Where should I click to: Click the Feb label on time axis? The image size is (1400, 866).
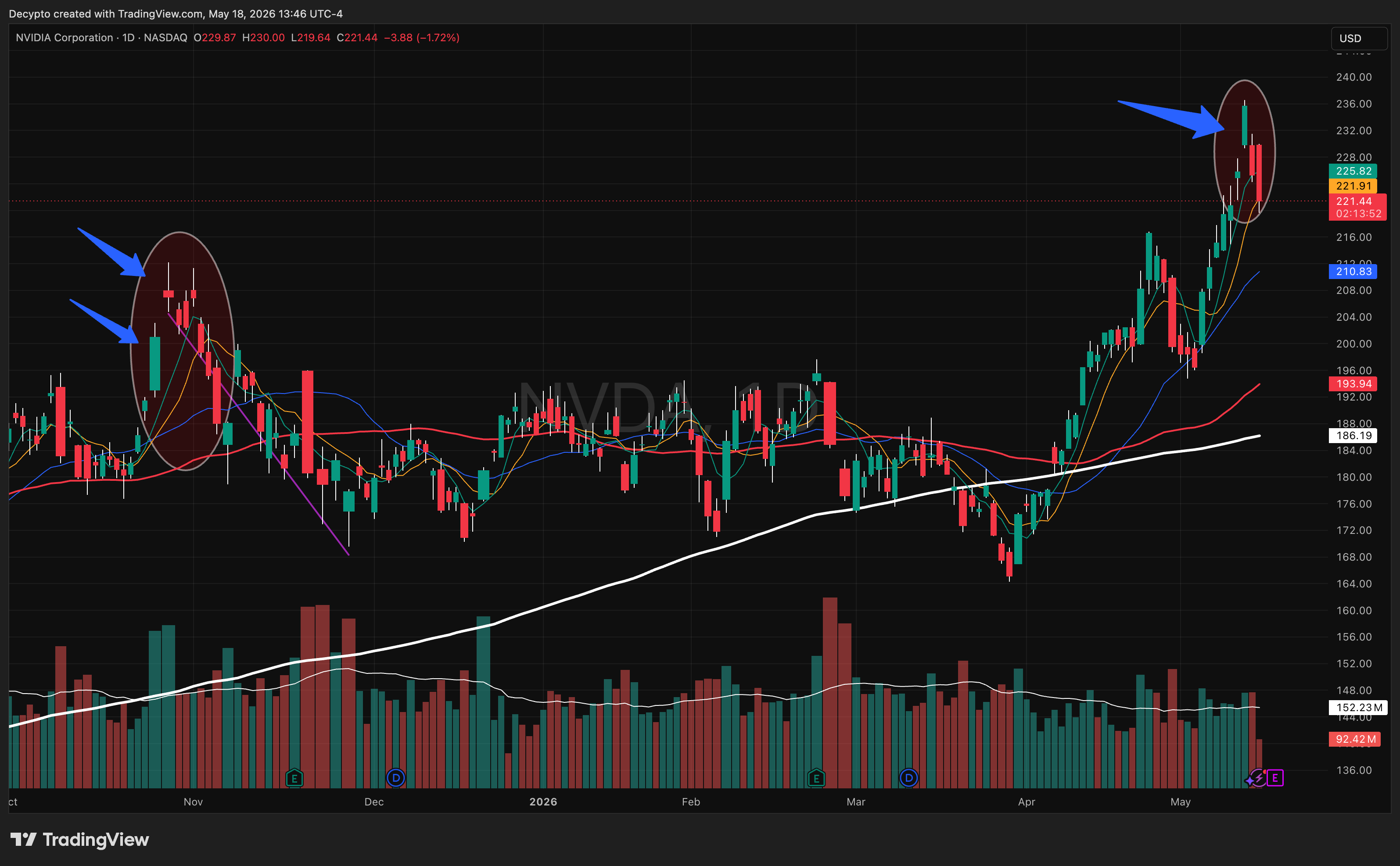(x=691, y=802)
